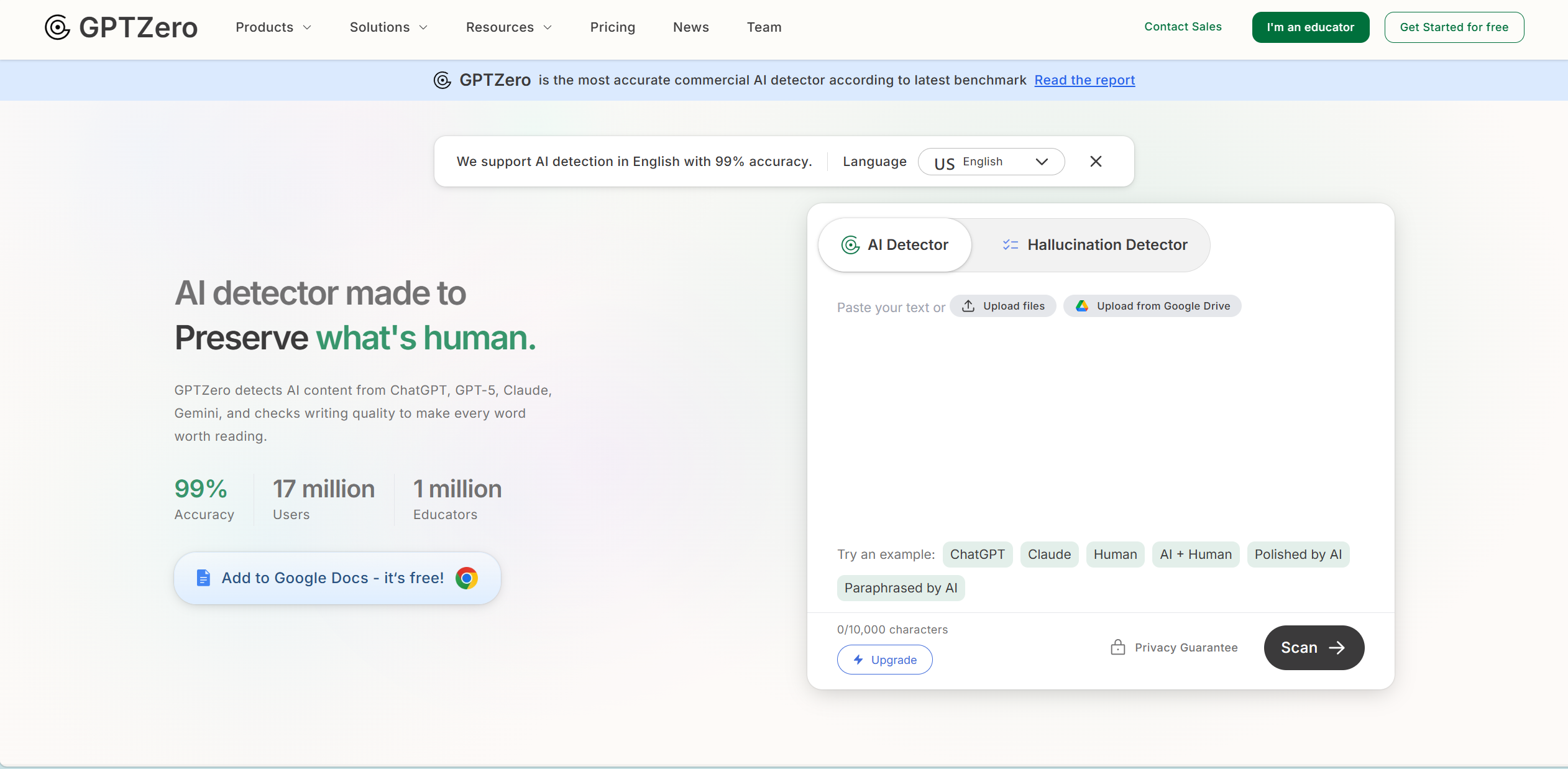The image size is (1568, 769).
Task: Choose Upload from Google Drive
Action: [x=1152, y=306]
